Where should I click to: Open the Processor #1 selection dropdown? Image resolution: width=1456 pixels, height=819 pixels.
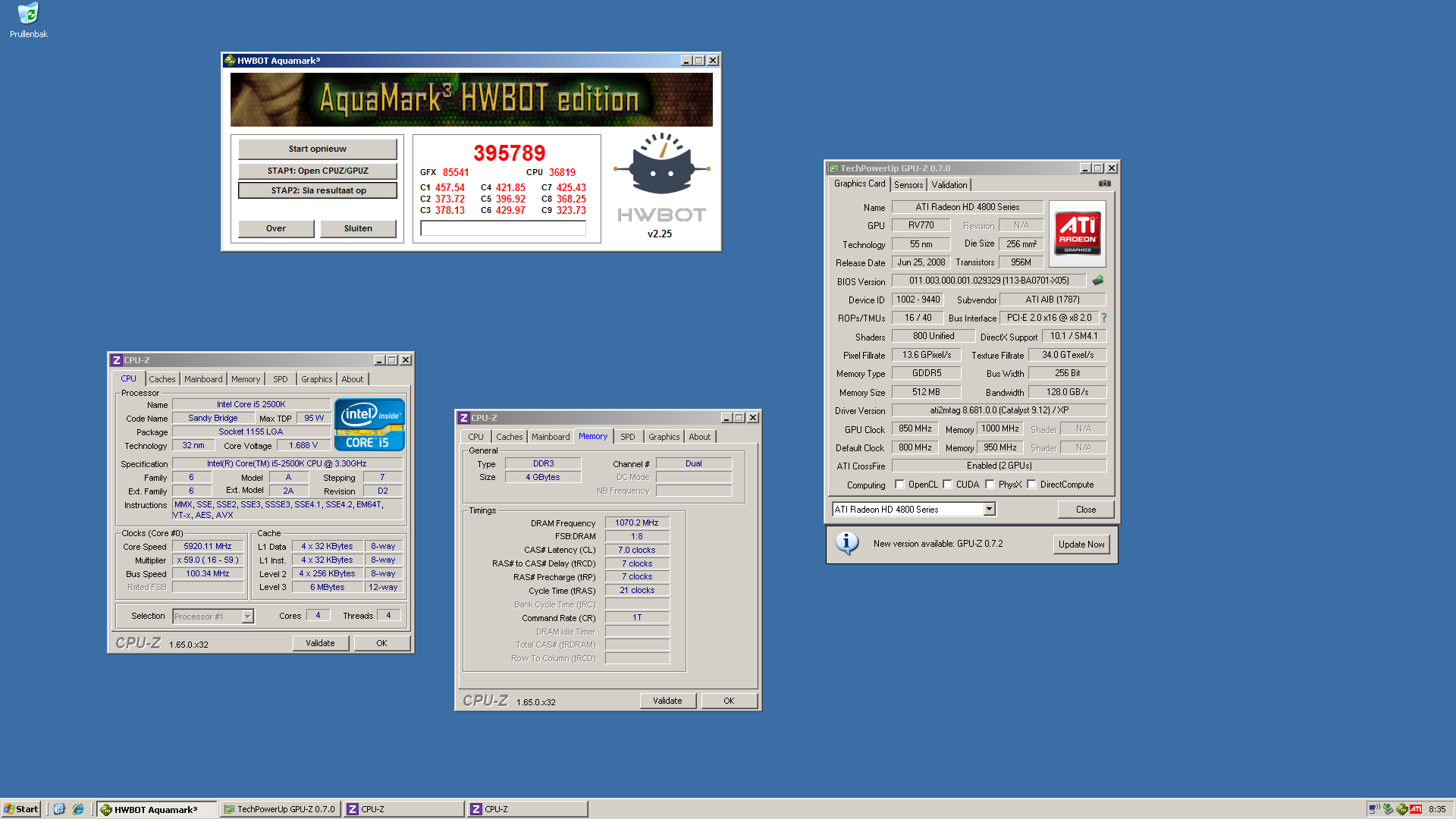(x=247, y=617)
